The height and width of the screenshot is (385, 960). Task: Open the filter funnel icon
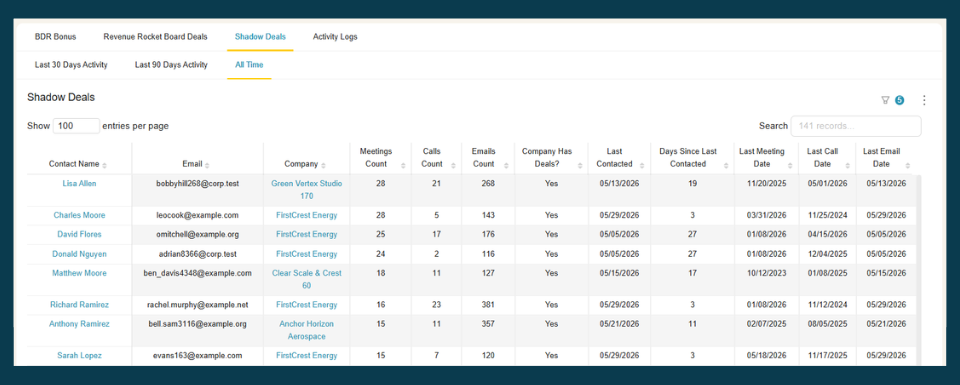[x=885, y=100]
